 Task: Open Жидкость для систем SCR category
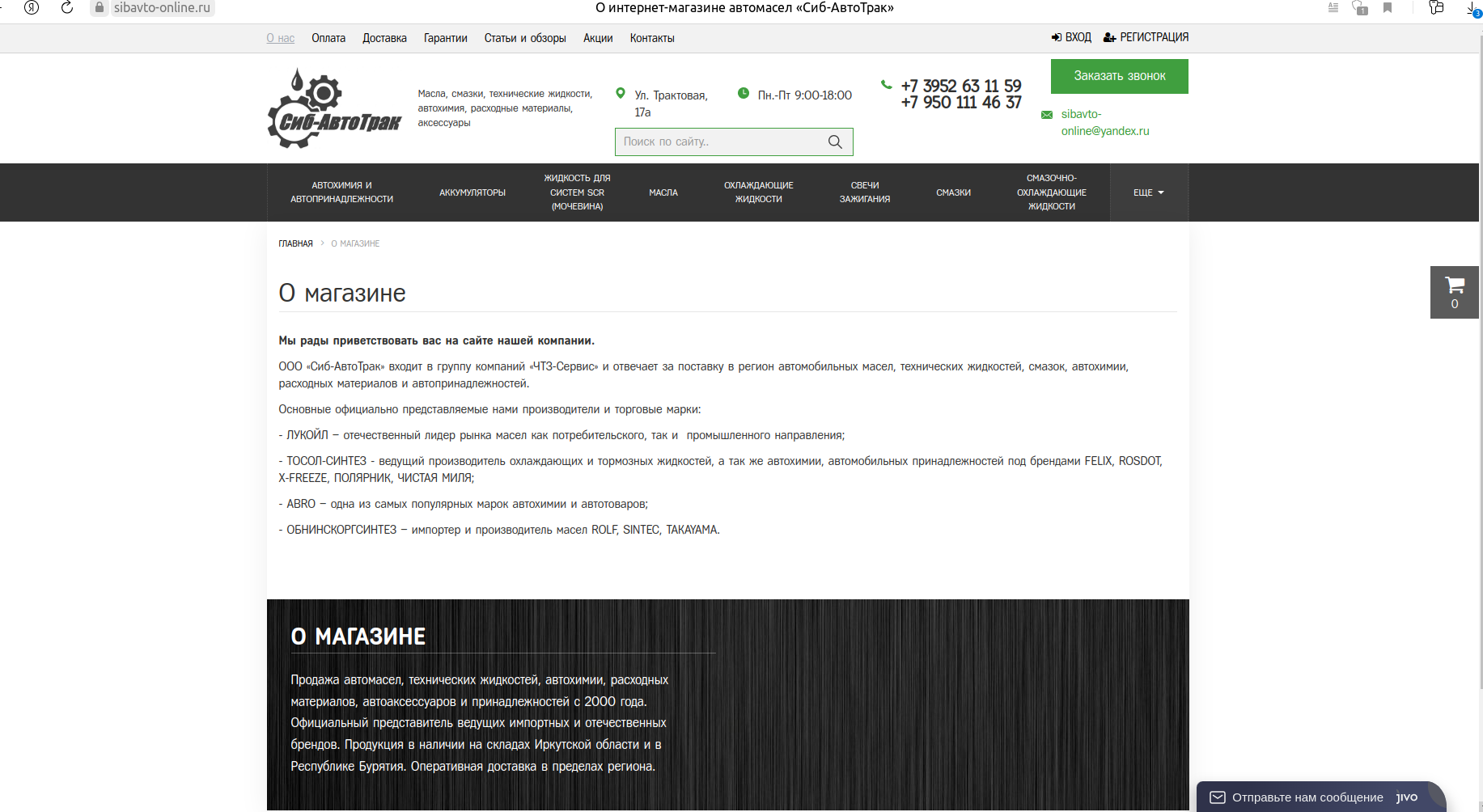[578, 192]
